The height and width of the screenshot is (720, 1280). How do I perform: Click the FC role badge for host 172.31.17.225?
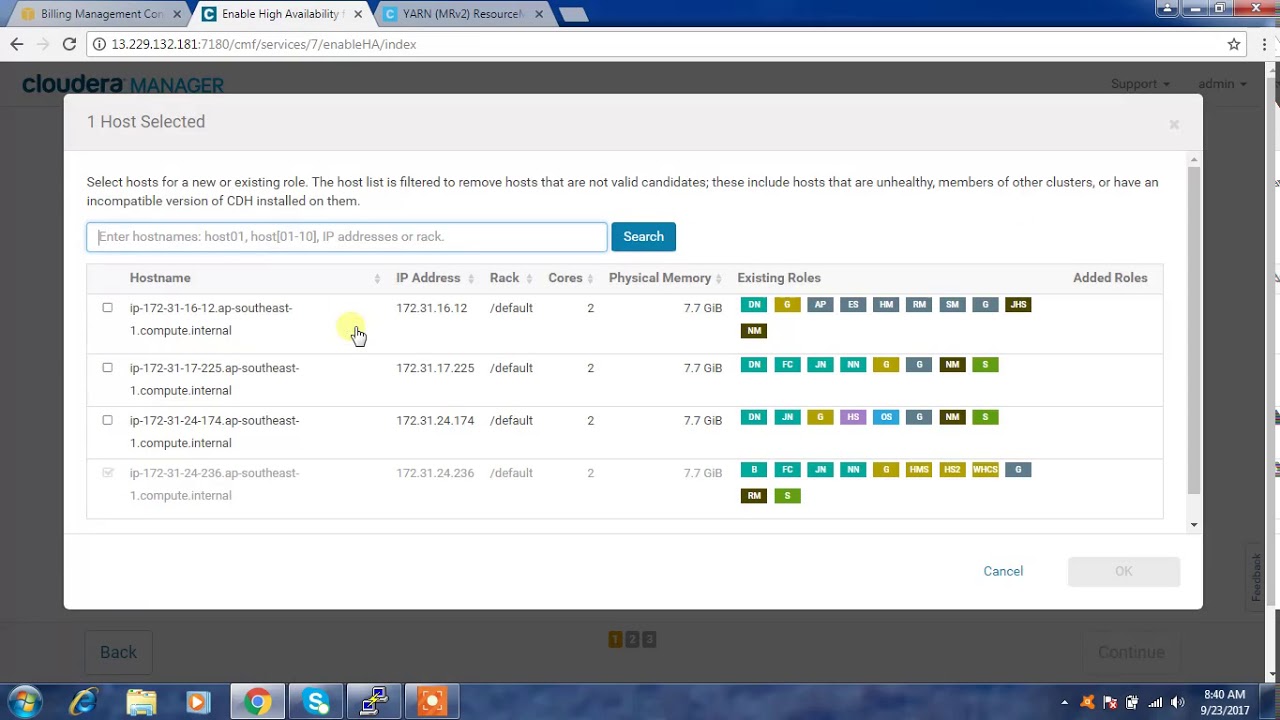point(787,365)
